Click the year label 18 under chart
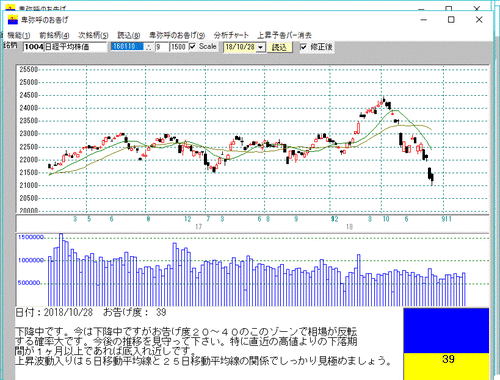 (349, 227)
